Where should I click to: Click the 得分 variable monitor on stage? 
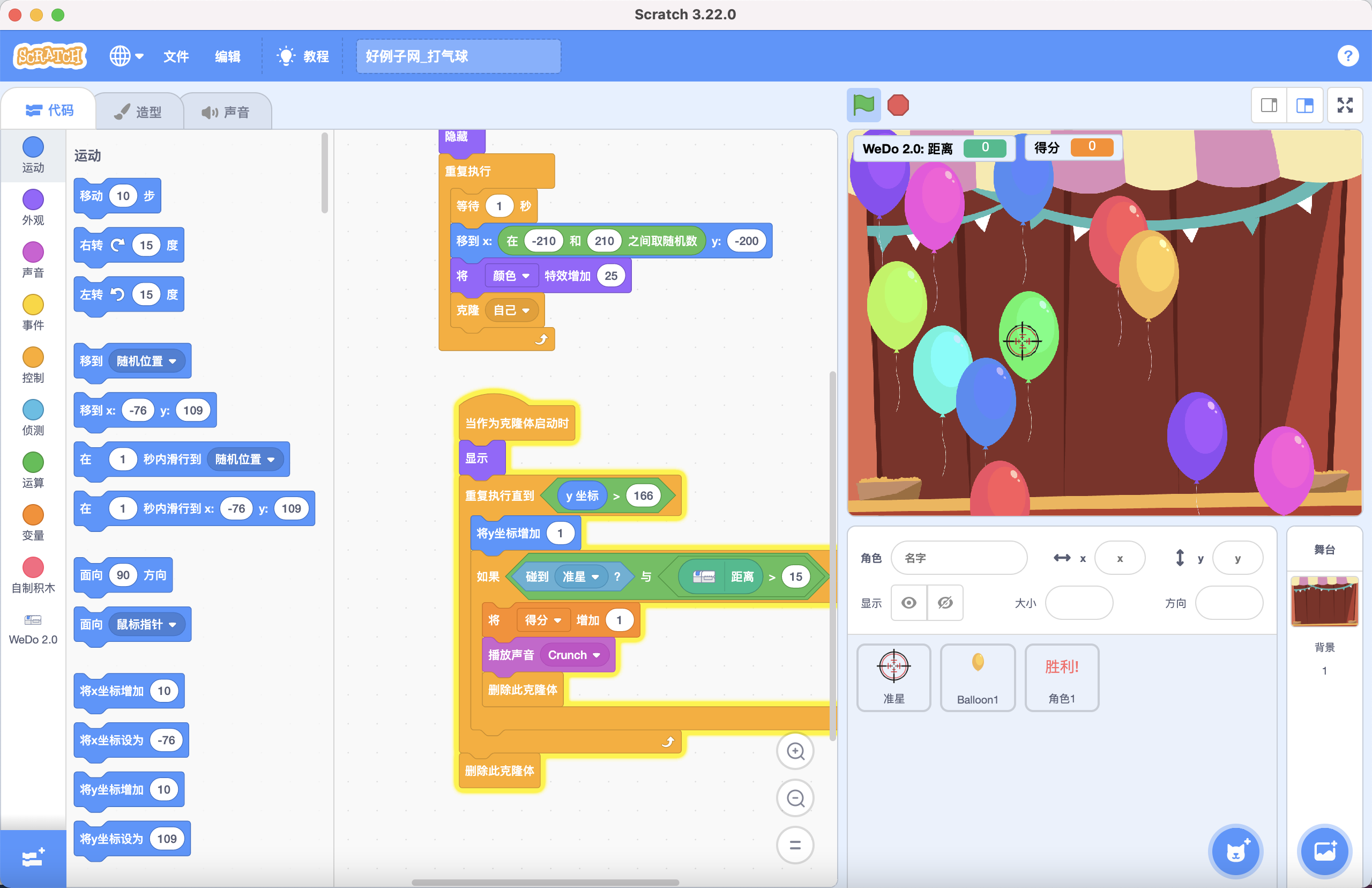(x=1073, y=147)
